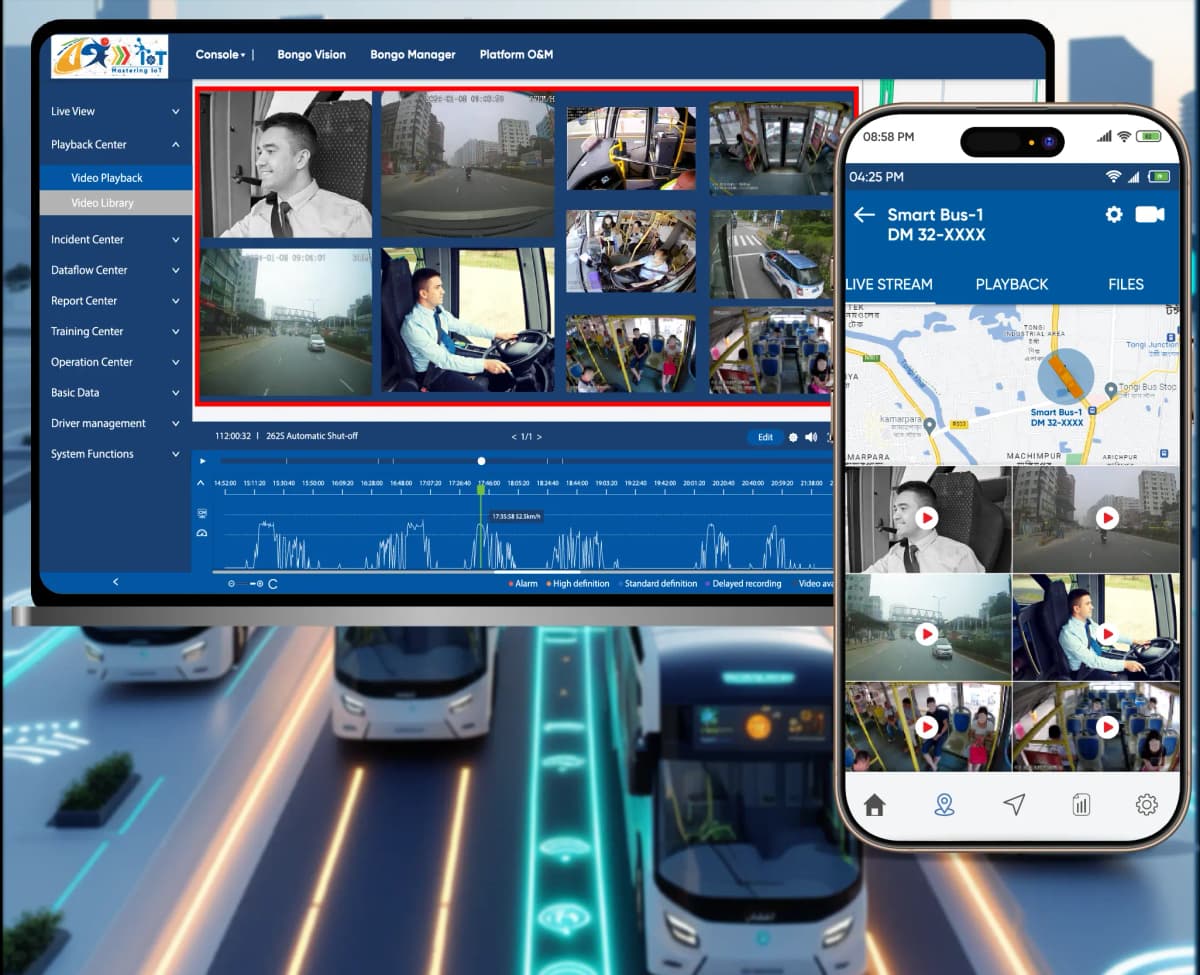
Task: Tap the navigation arrow icon in bottom bar
Action: pos(1013,803)
